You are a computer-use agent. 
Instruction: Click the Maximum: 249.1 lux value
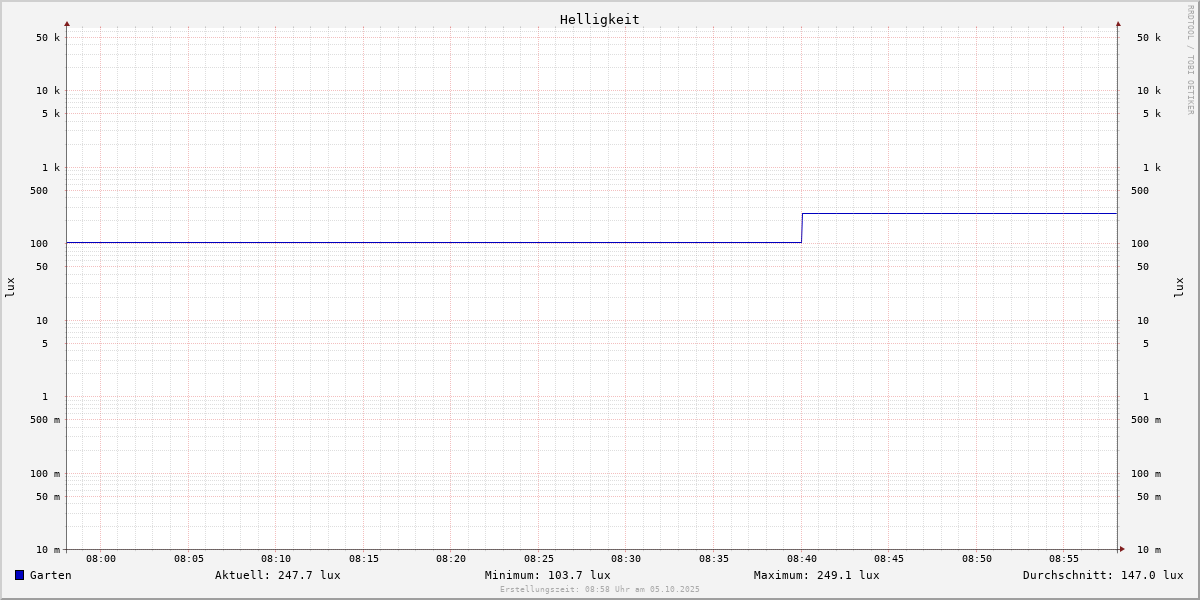pyautogui.click(x=817, y=575)
